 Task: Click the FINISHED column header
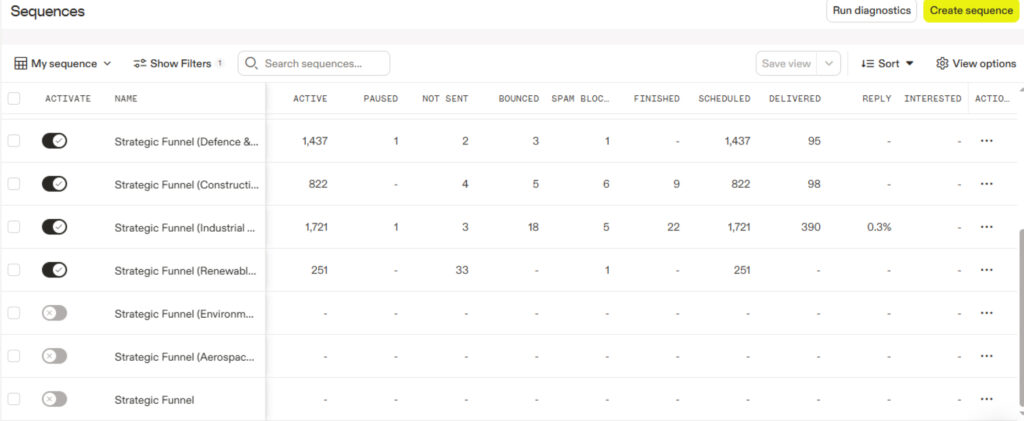[x=656, y=99]
